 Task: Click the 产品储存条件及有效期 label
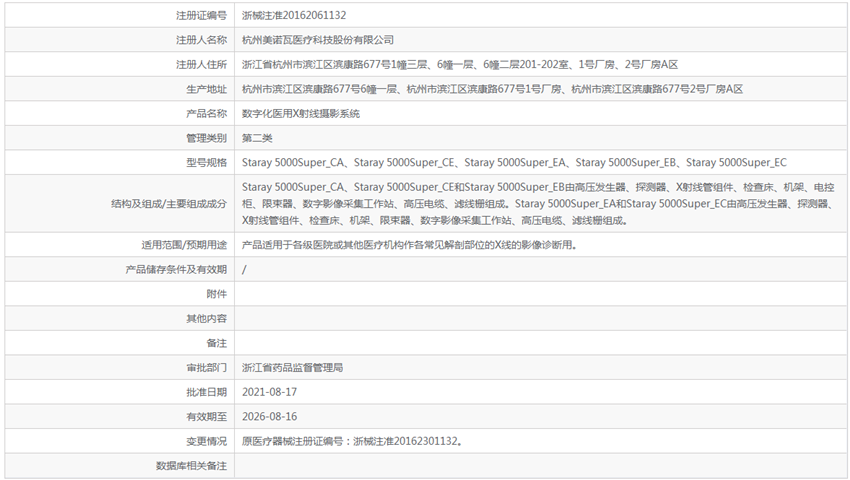(x=176, y=270)
